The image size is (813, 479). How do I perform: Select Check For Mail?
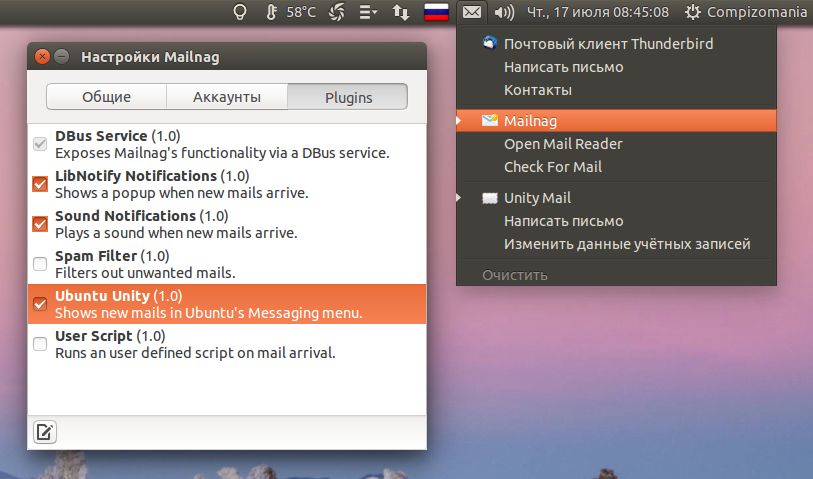point(553,167)
